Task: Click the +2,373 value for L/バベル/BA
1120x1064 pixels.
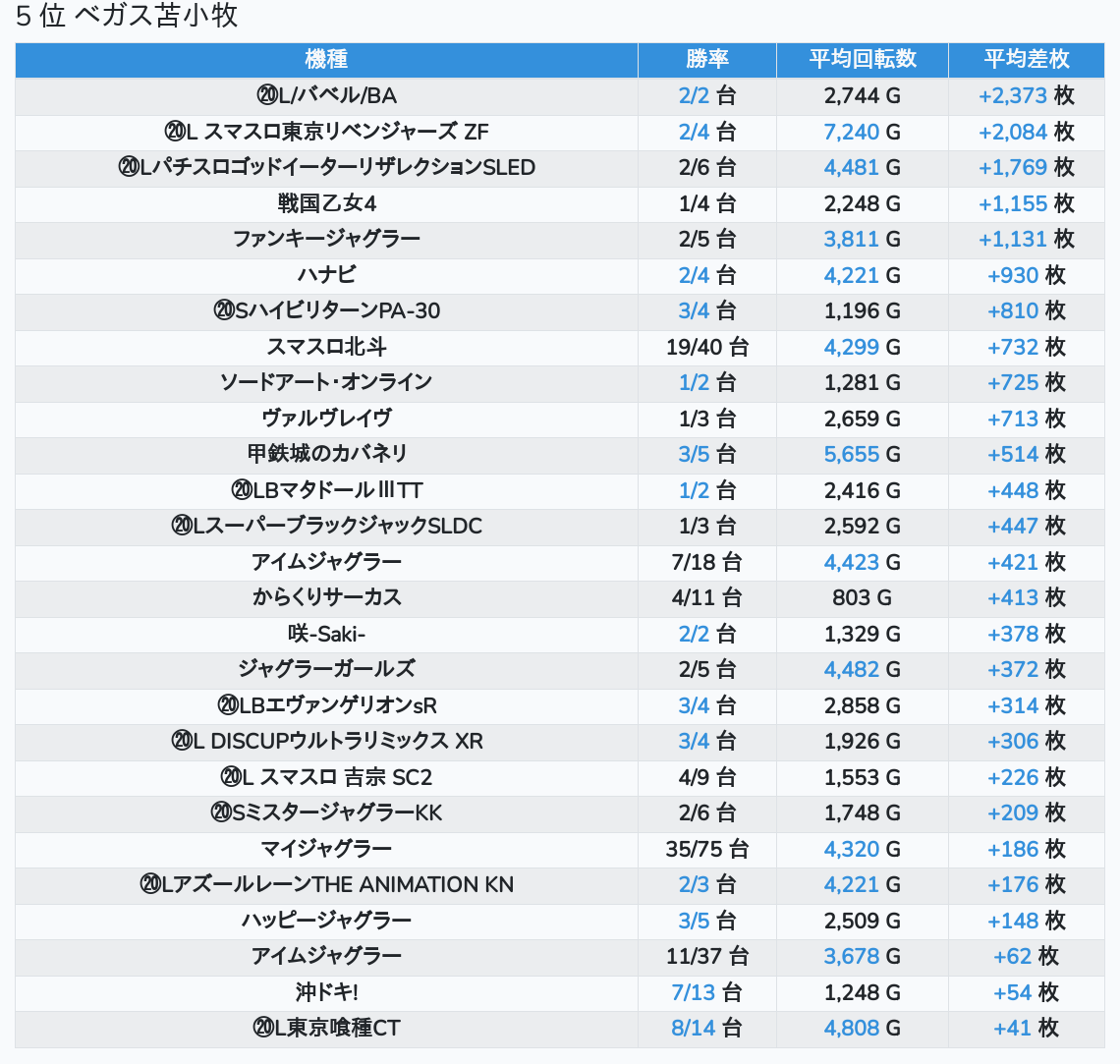Action: [1012, 96]
